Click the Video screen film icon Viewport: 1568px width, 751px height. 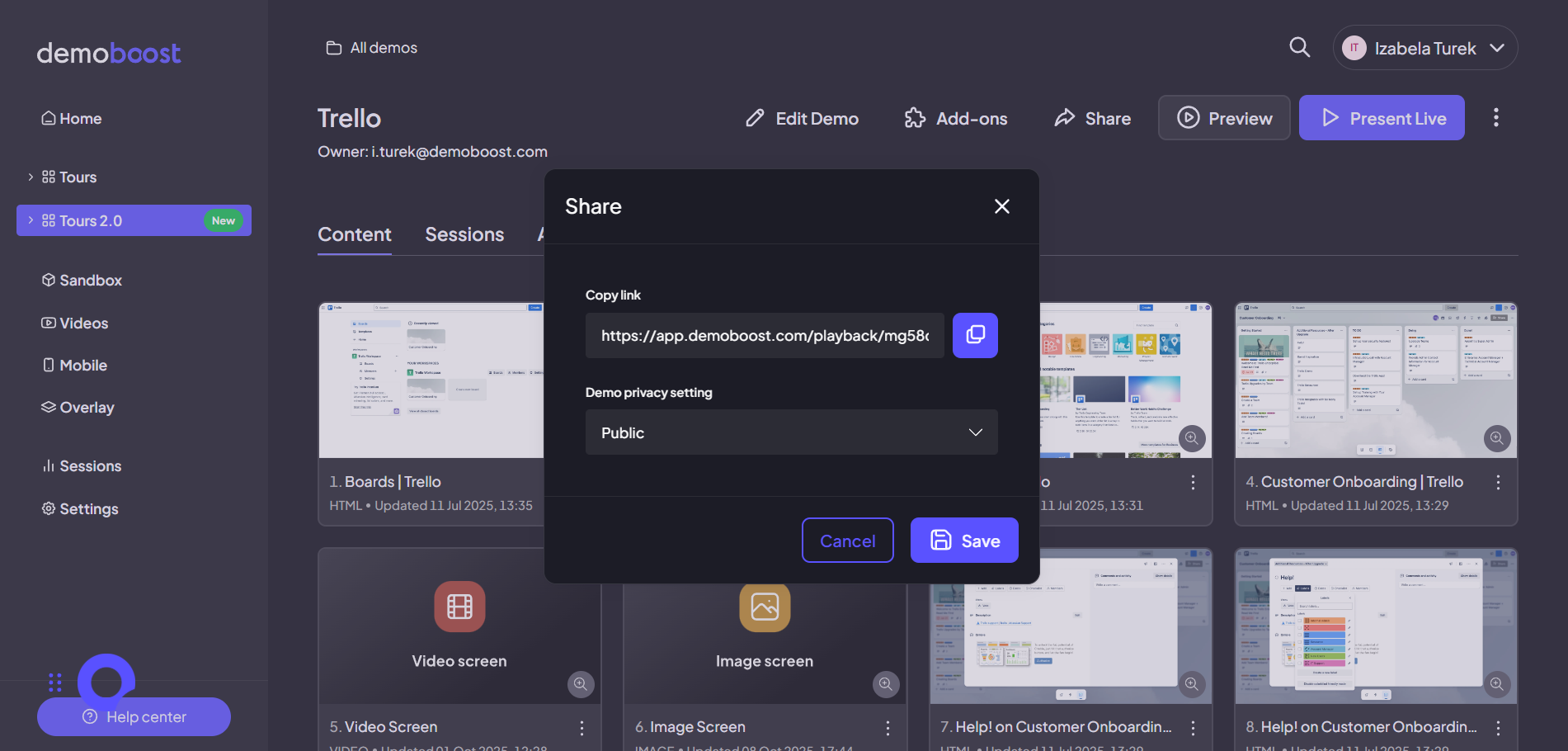coord(459,607)
